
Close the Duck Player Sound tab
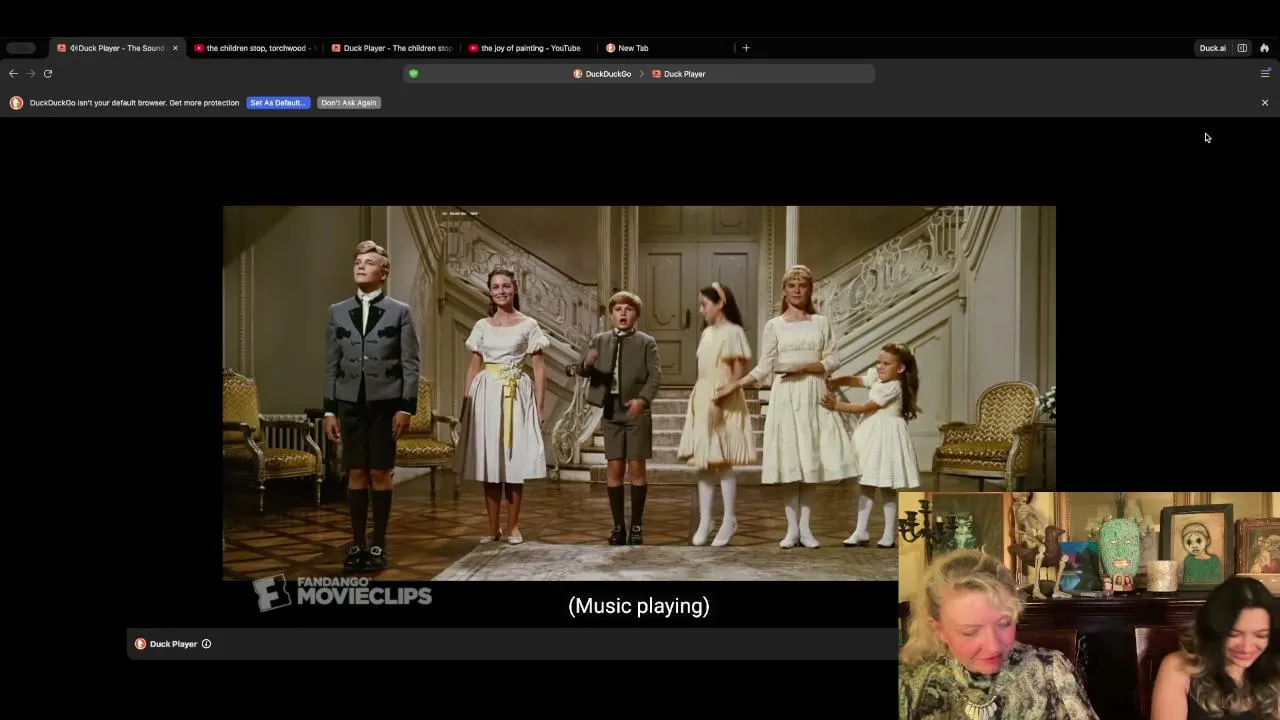click(x=175, y=48)
